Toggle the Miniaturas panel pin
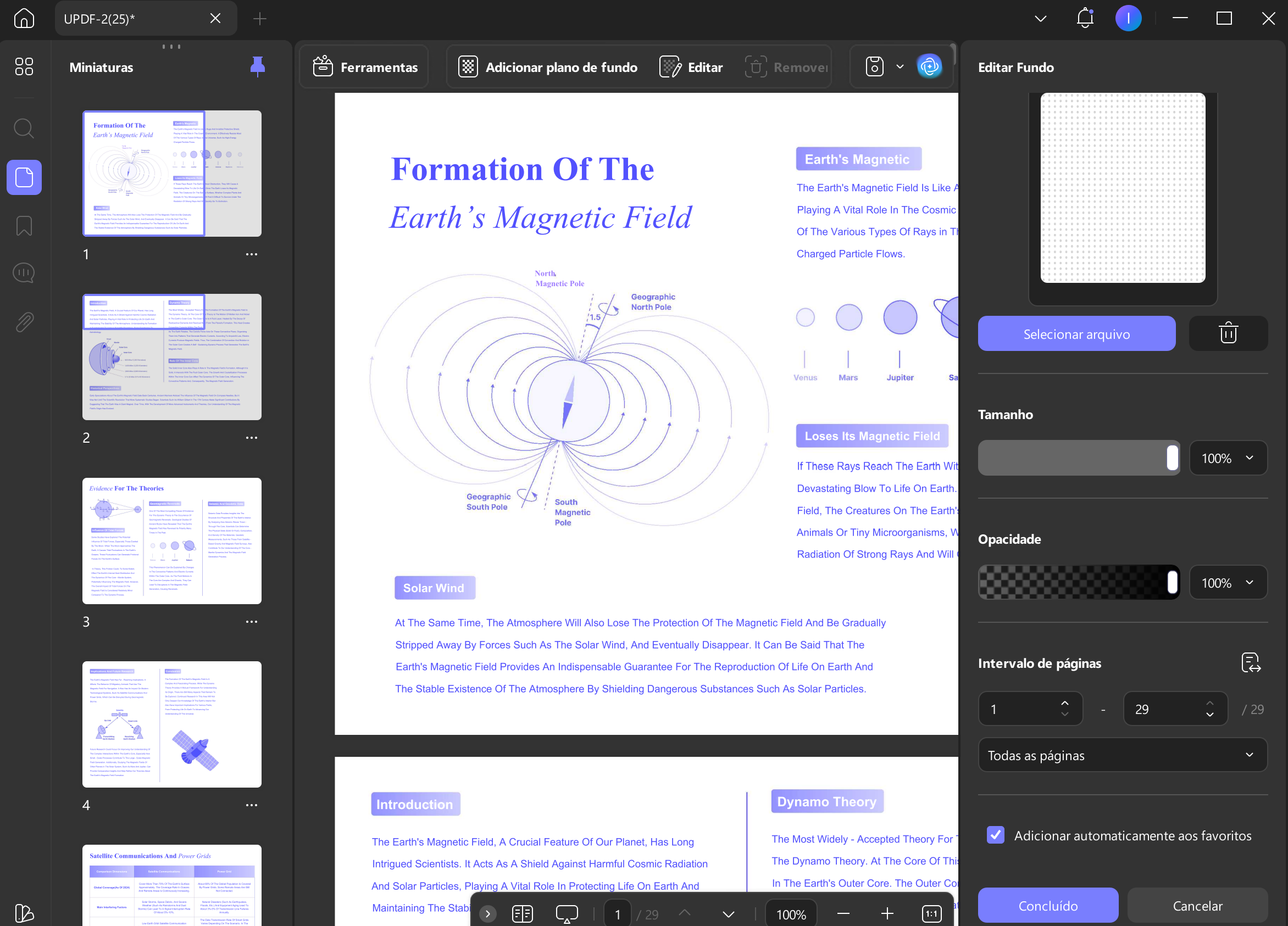Viewport: 1288px width, 926px height. (257, 67)
